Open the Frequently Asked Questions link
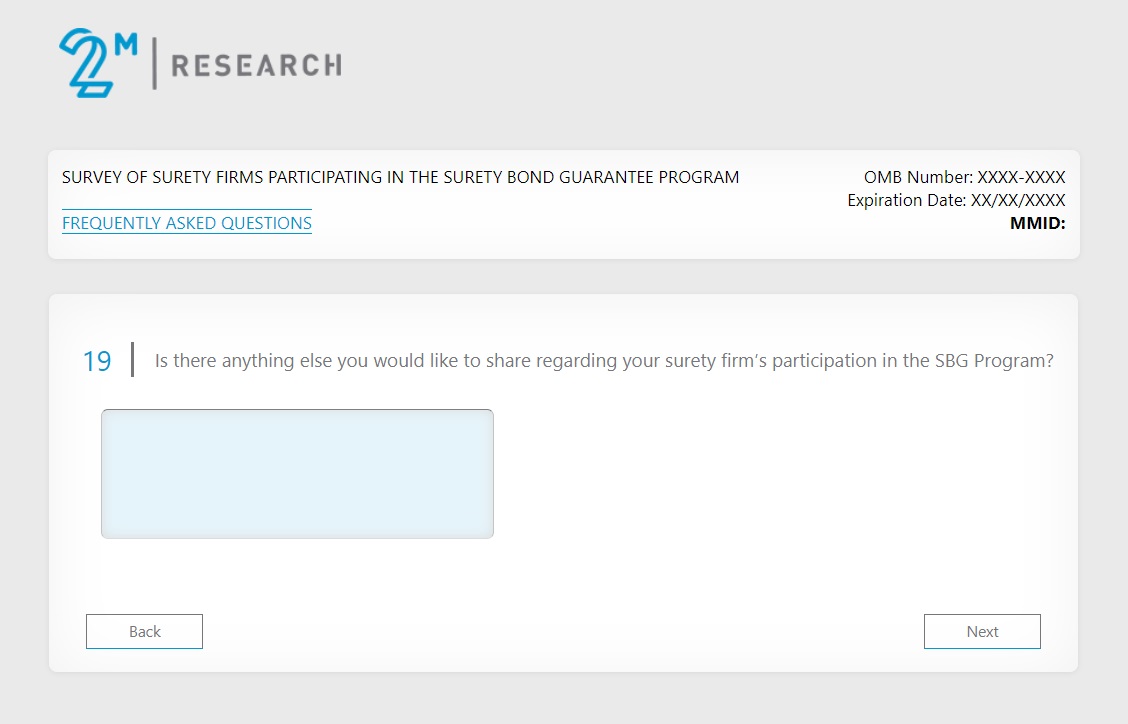This screenshot has width=1128, height=724. 187,223
